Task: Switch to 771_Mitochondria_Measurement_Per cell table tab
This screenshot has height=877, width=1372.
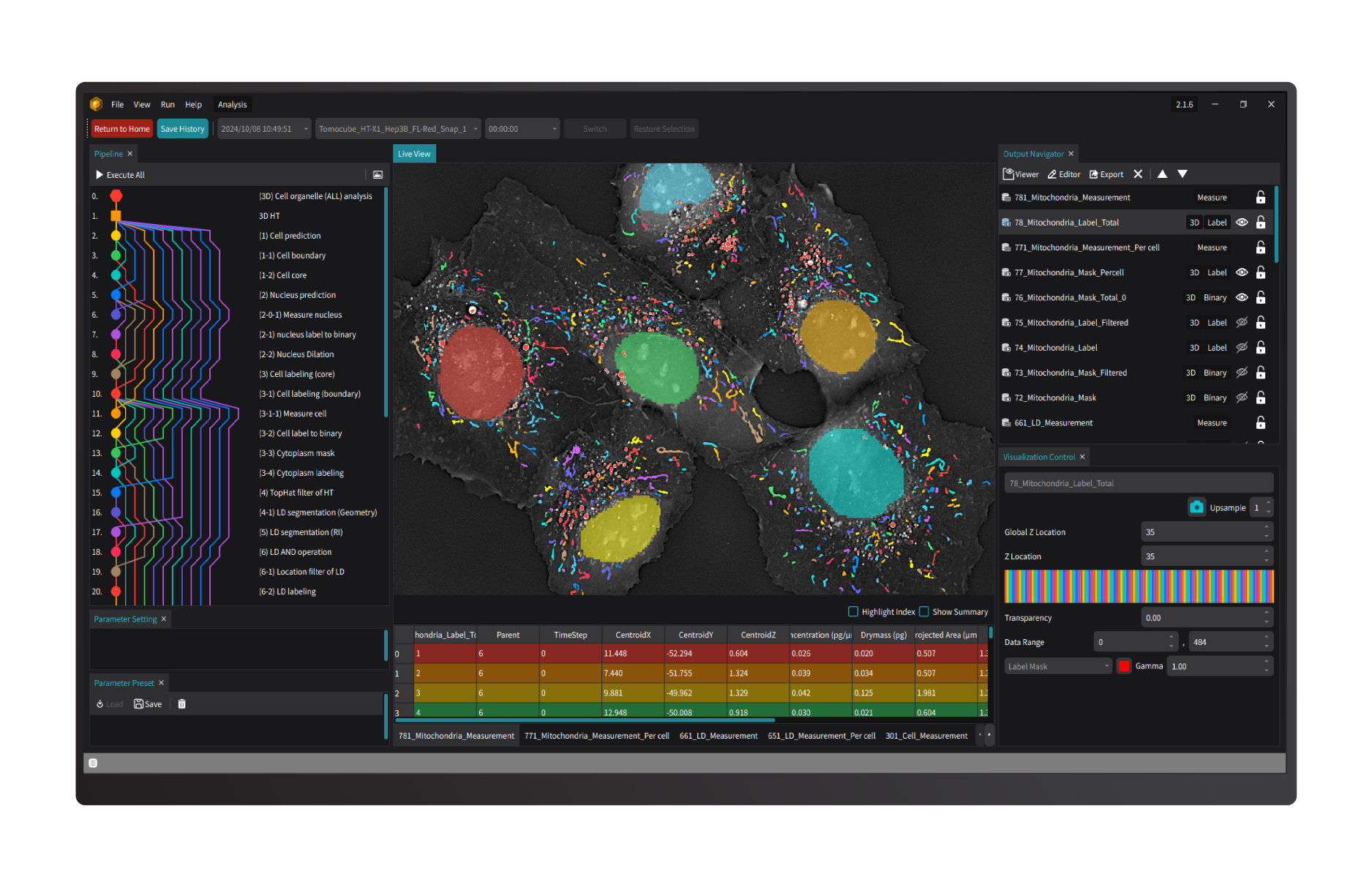Action: [x=596, y=736]
